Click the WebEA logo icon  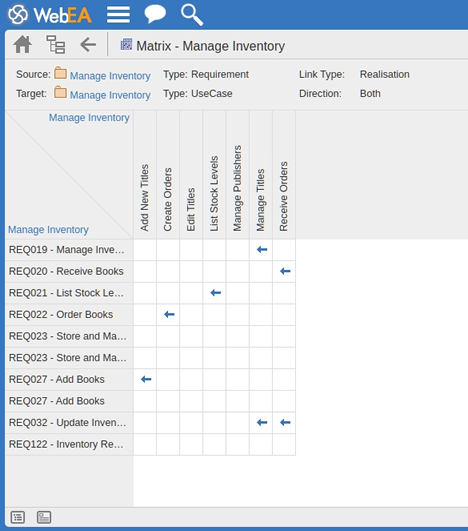click(18, 15)
